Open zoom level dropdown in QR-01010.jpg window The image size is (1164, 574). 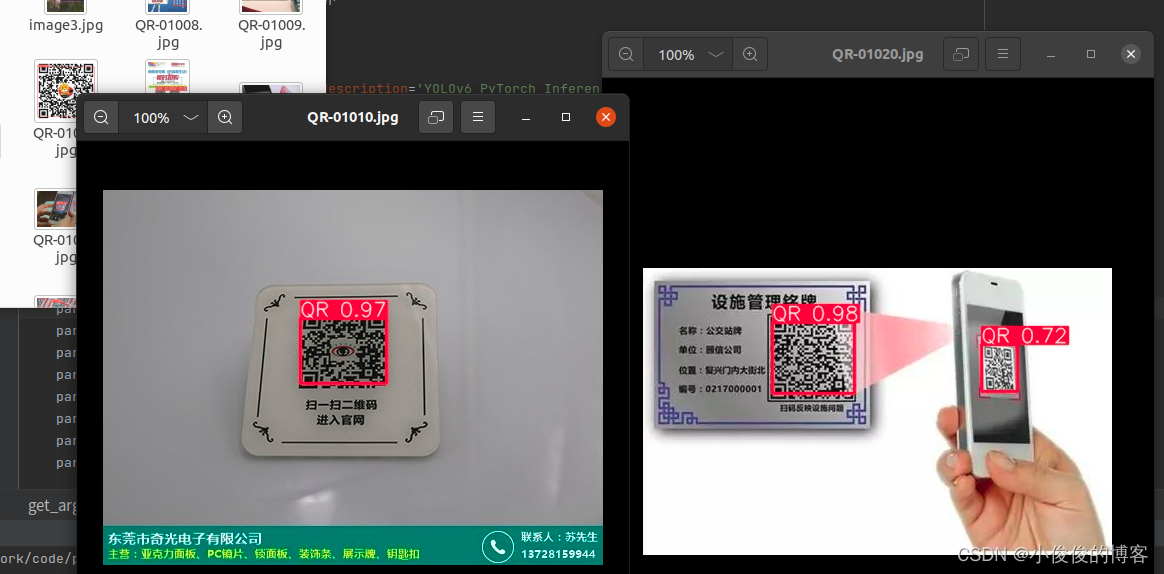tap(191, 117)
